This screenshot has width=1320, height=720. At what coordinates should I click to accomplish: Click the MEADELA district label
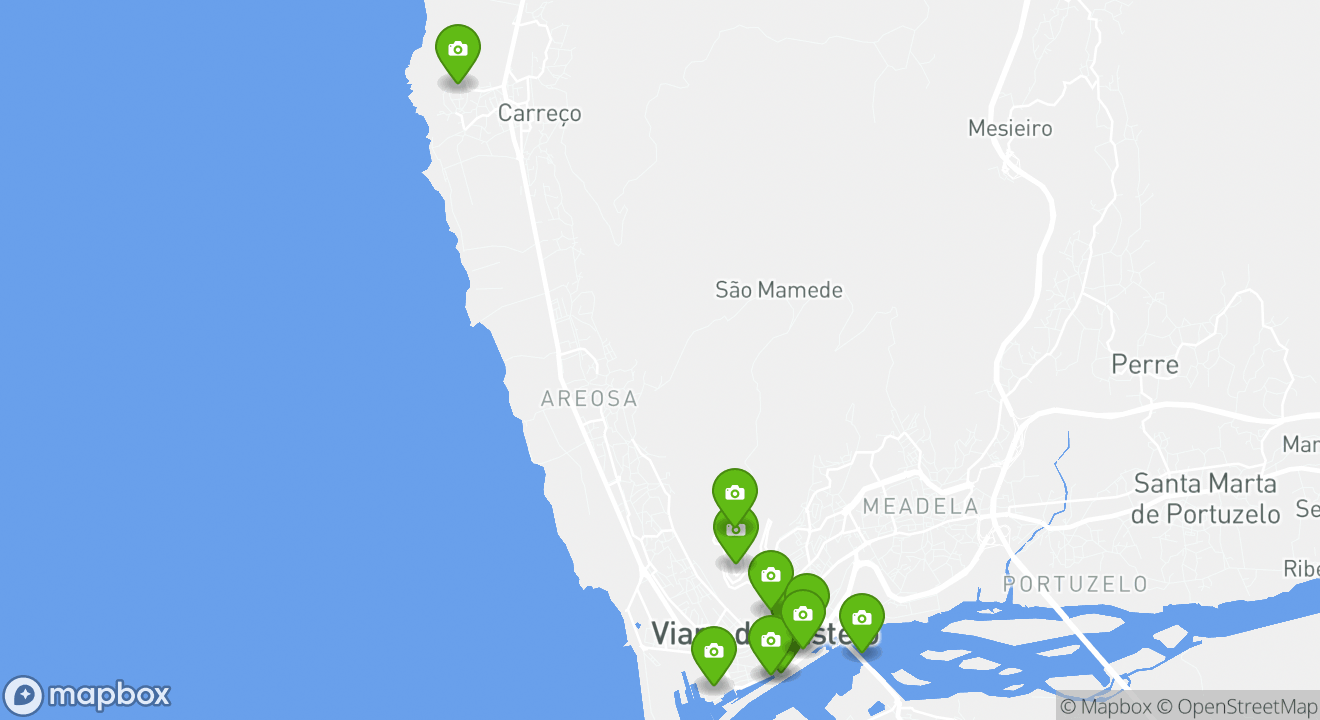coord(921,507)
